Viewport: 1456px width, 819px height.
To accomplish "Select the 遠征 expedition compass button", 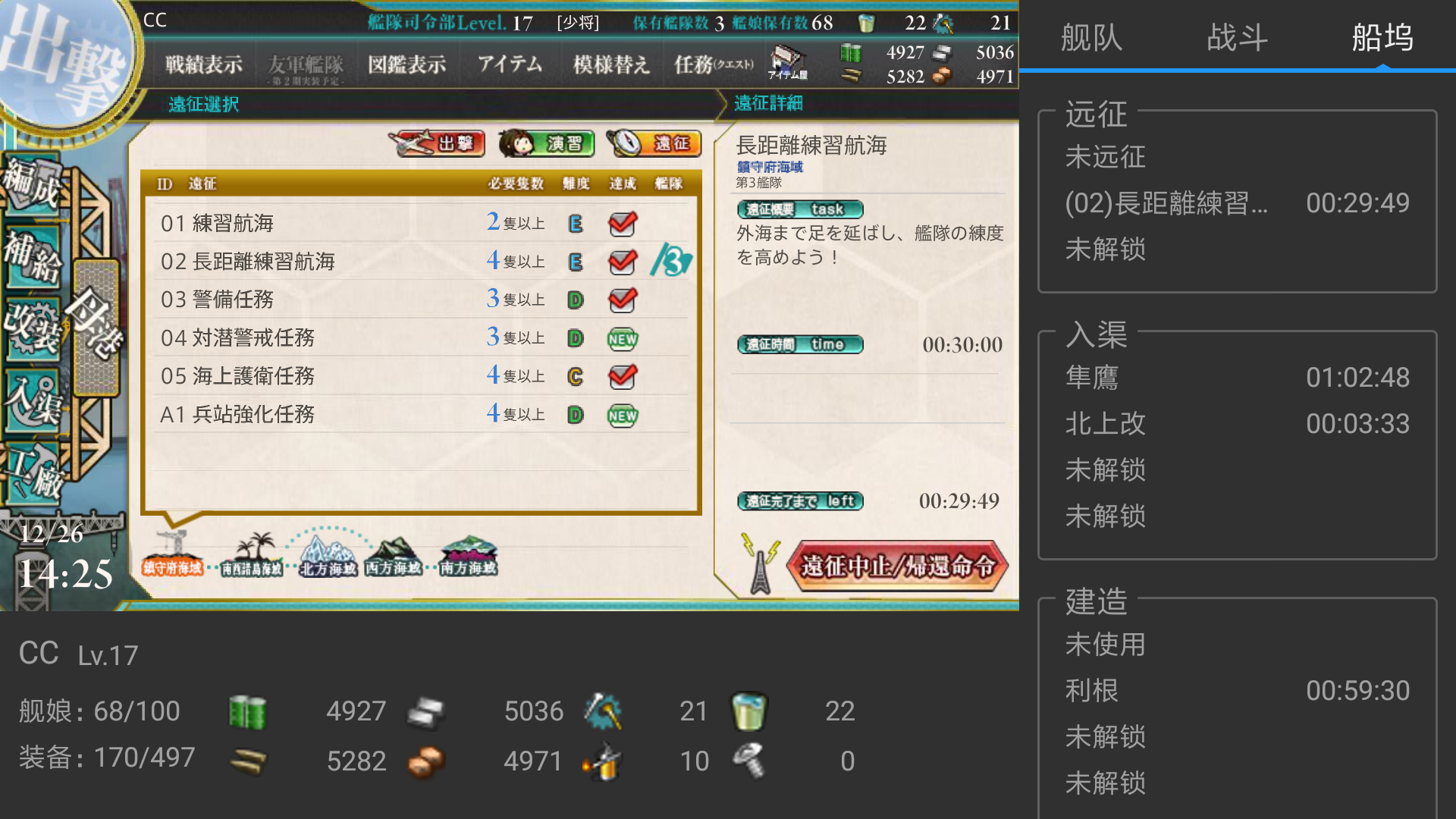I will tap(654, 143).
